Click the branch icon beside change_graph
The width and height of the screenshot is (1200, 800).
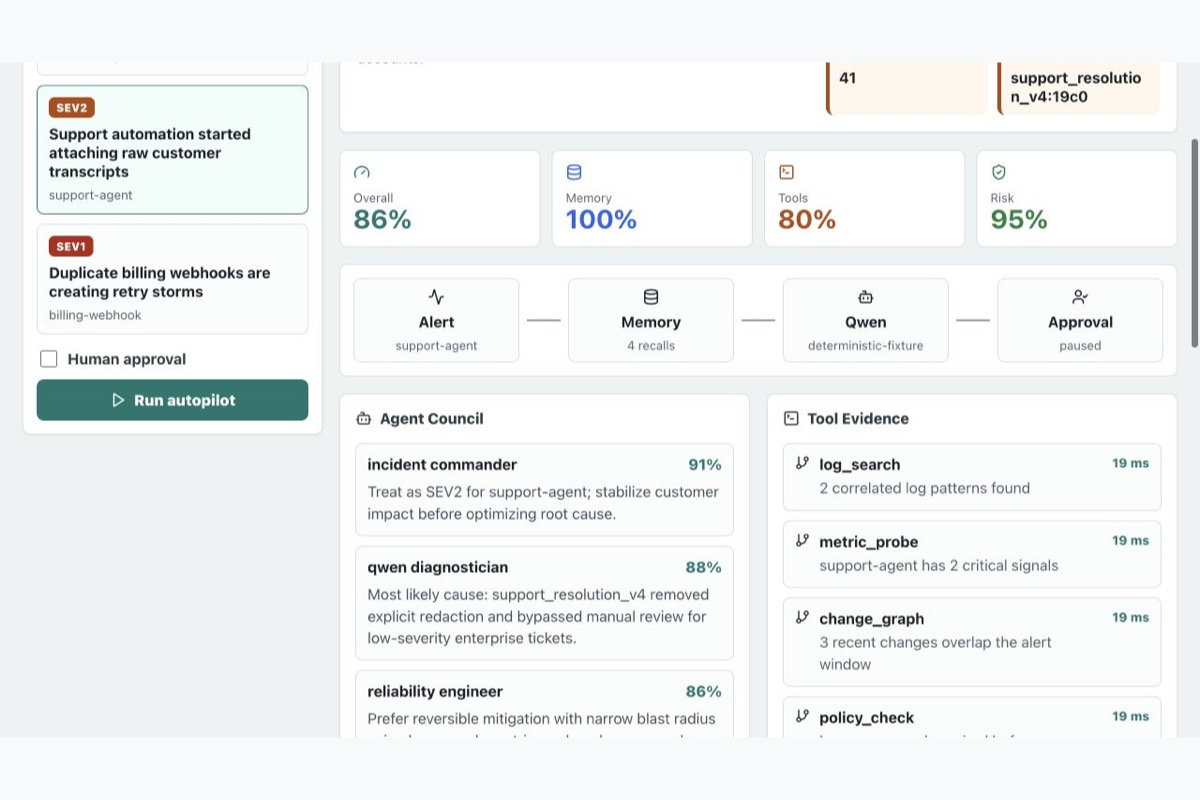pyautogui.click(x=802, y=617)
